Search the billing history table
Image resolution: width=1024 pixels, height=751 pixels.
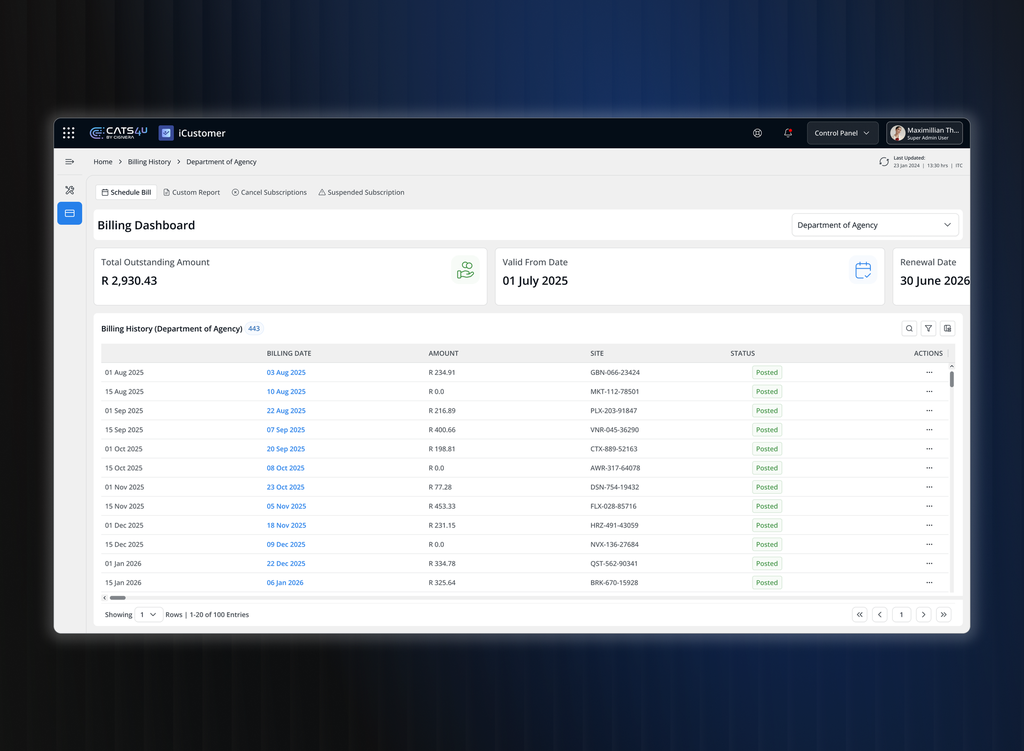[x=909, y=328]
